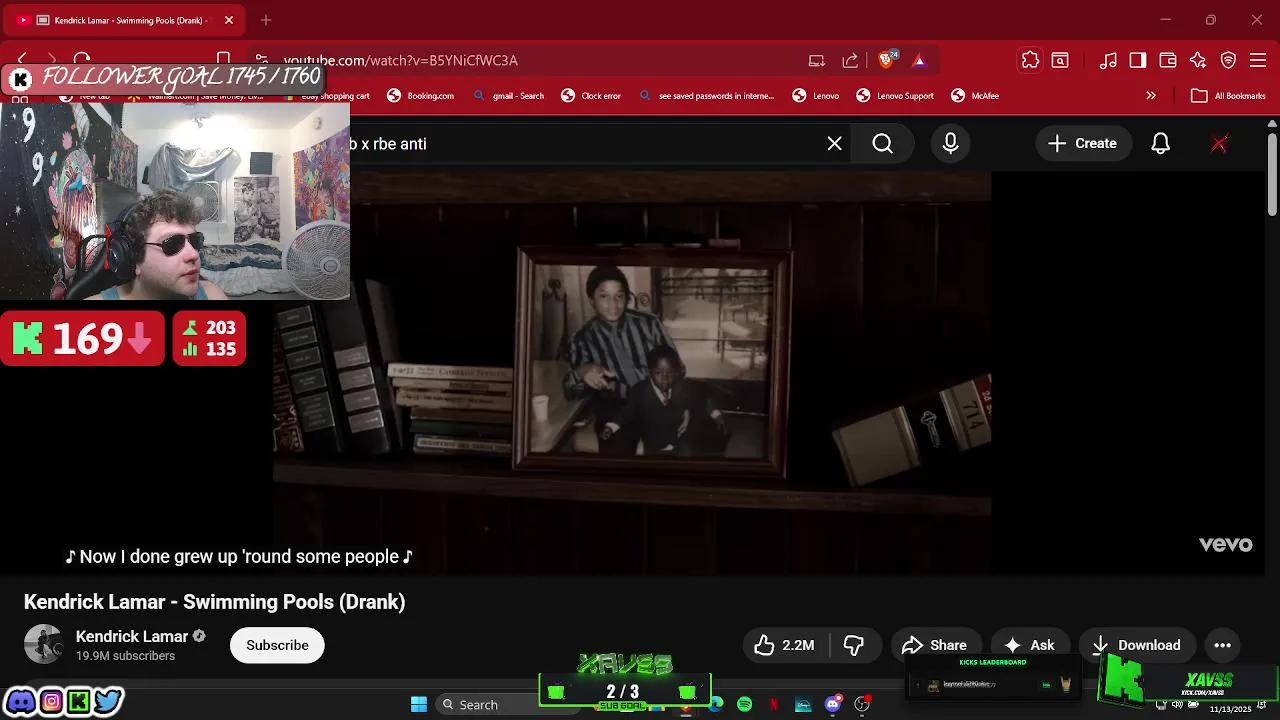Open the Windows Start menu
Screen dimensions: 1280x720
(x=419, y=705)
